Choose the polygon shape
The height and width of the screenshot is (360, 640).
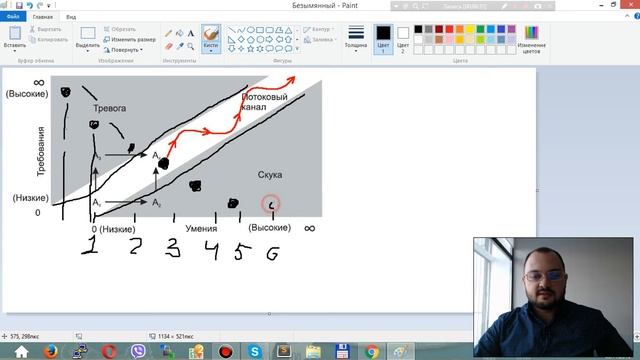click(279, 30)
